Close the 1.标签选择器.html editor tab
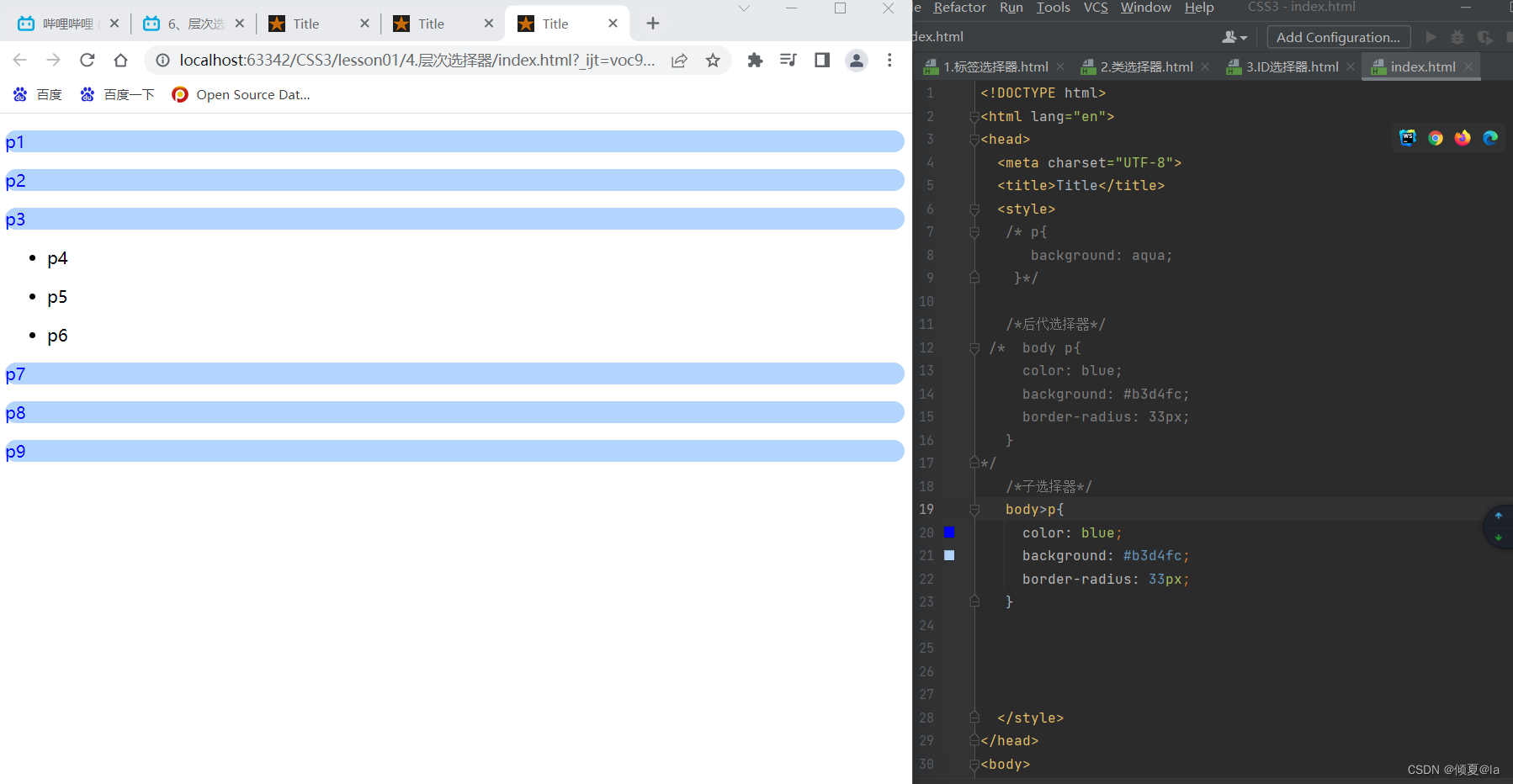 [1060, 66]
